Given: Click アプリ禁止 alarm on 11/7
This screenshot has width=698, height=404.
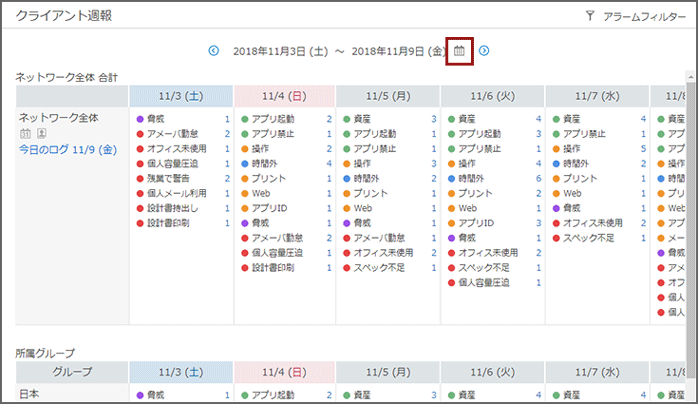Looking at the screenshot, I should (584, 134).
